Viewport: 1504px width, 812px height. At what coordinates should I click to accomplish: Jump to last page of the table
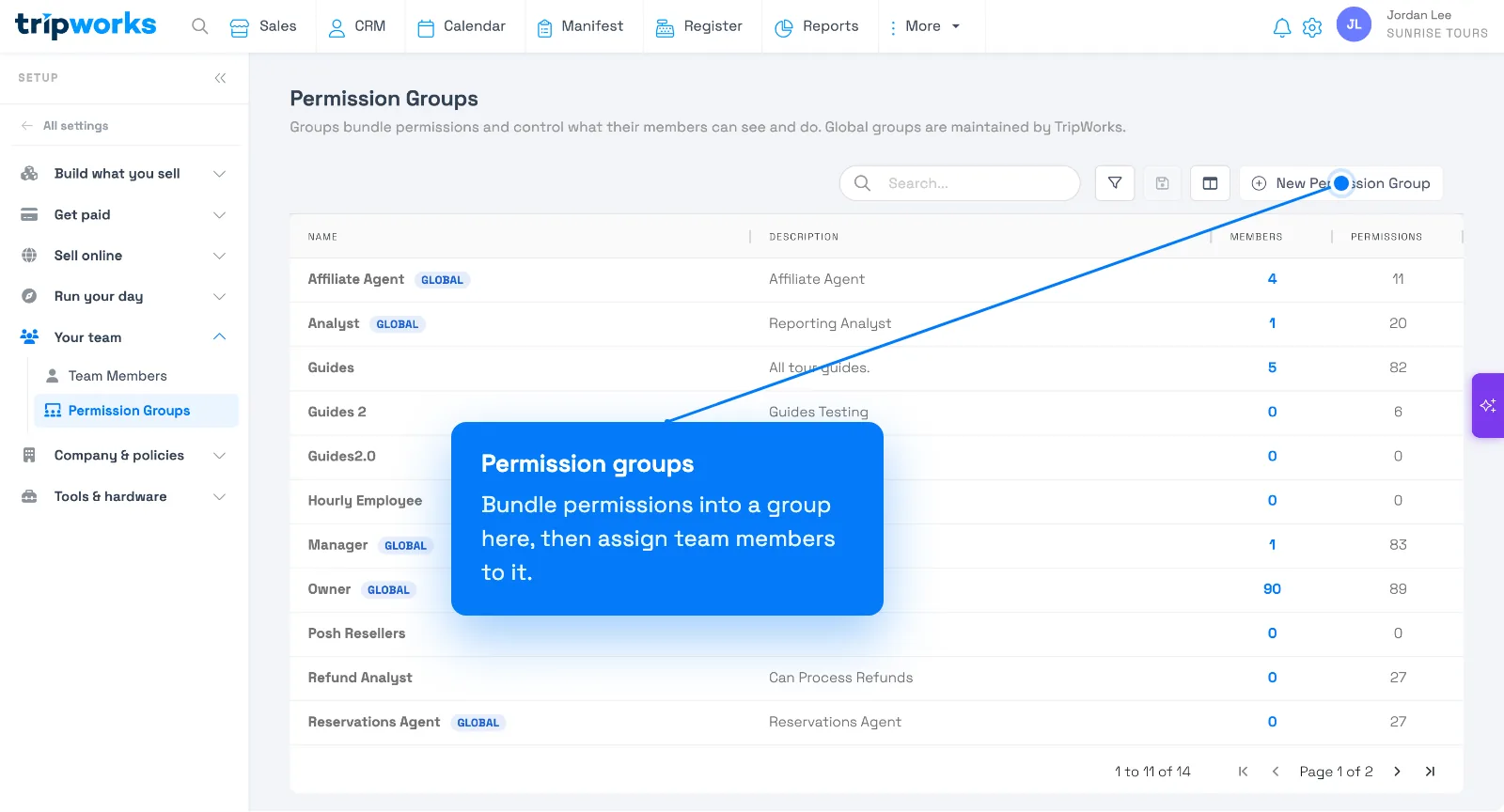click(1430, 772)
